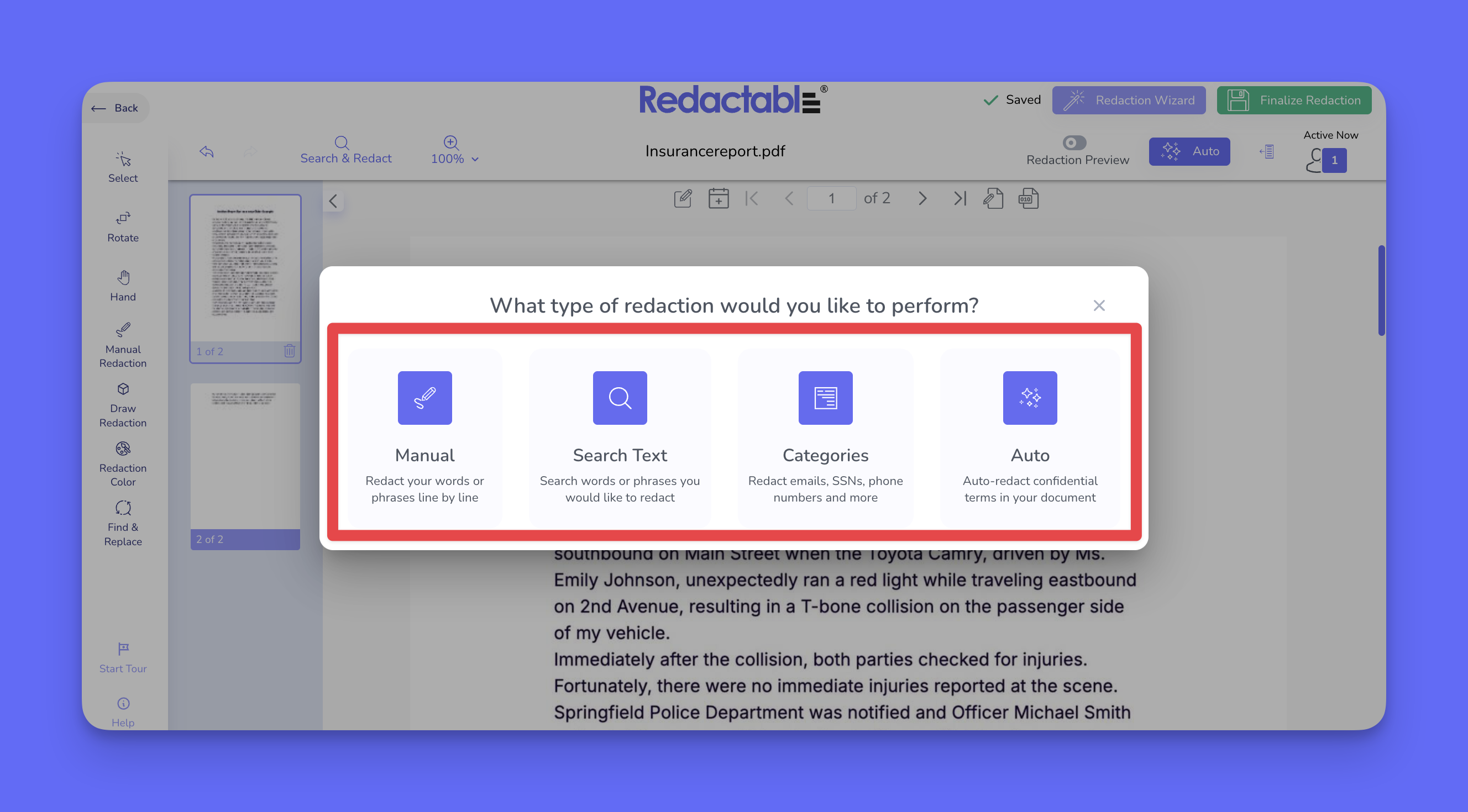Choose the Categories redaction option
This screenshot has height=812, width=1468.
point(825,437)
